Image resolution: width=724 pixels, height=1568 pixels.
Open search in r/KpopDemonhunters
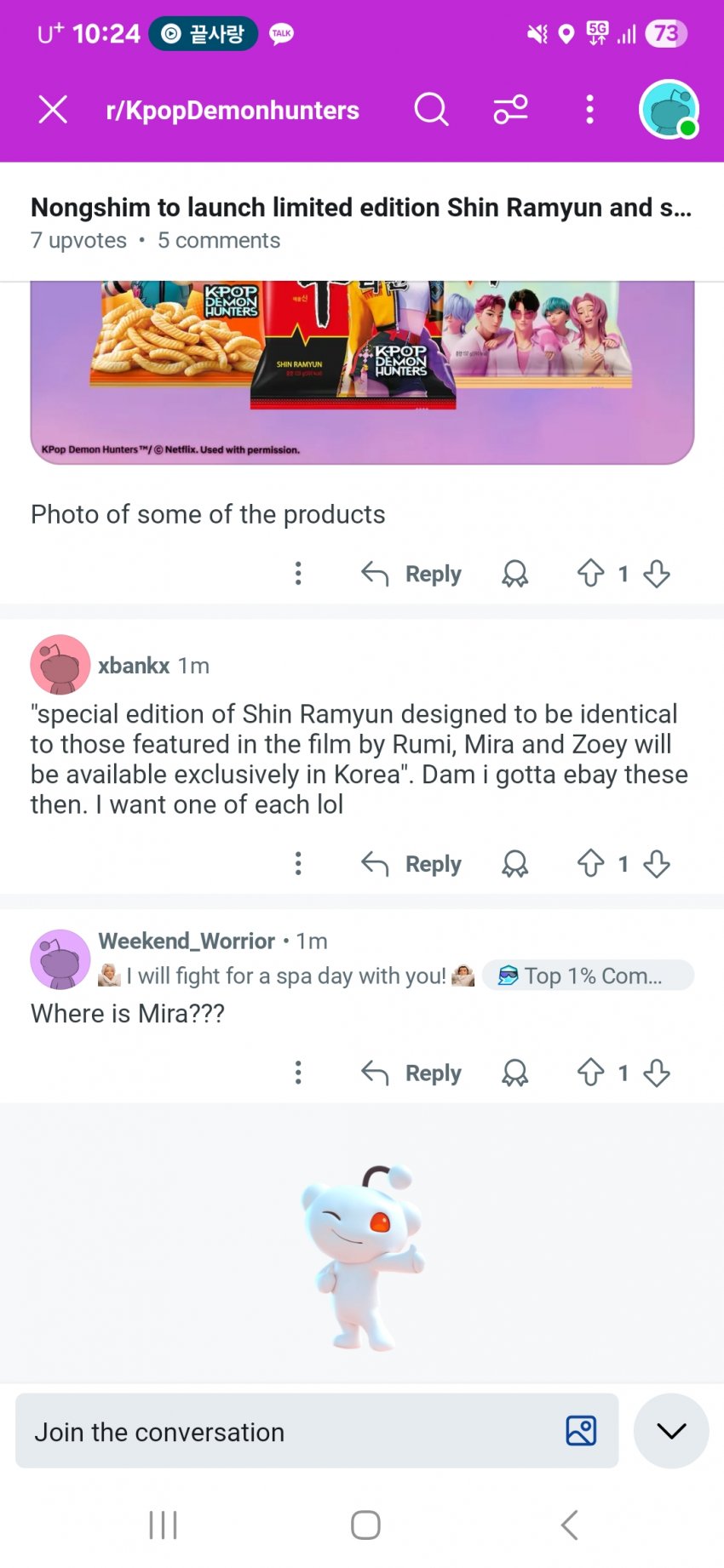point(431,110)
